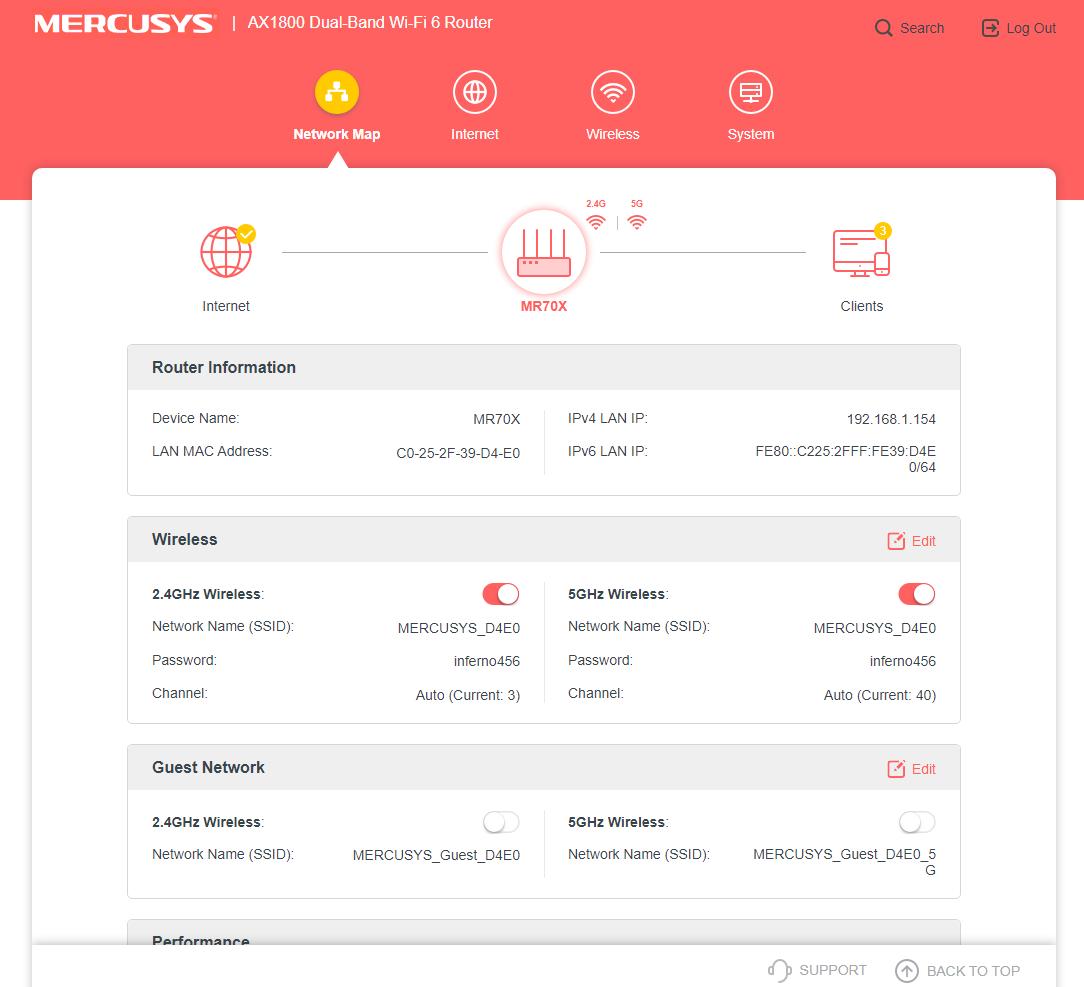Click the 5G Wi-Fi signal icon
1084x987 pixels.
[x=637, y=222]
